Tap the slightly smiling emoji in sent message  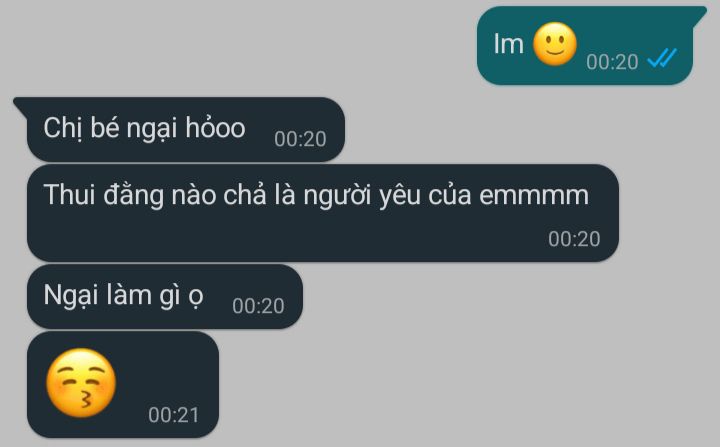tap(555, 44)
